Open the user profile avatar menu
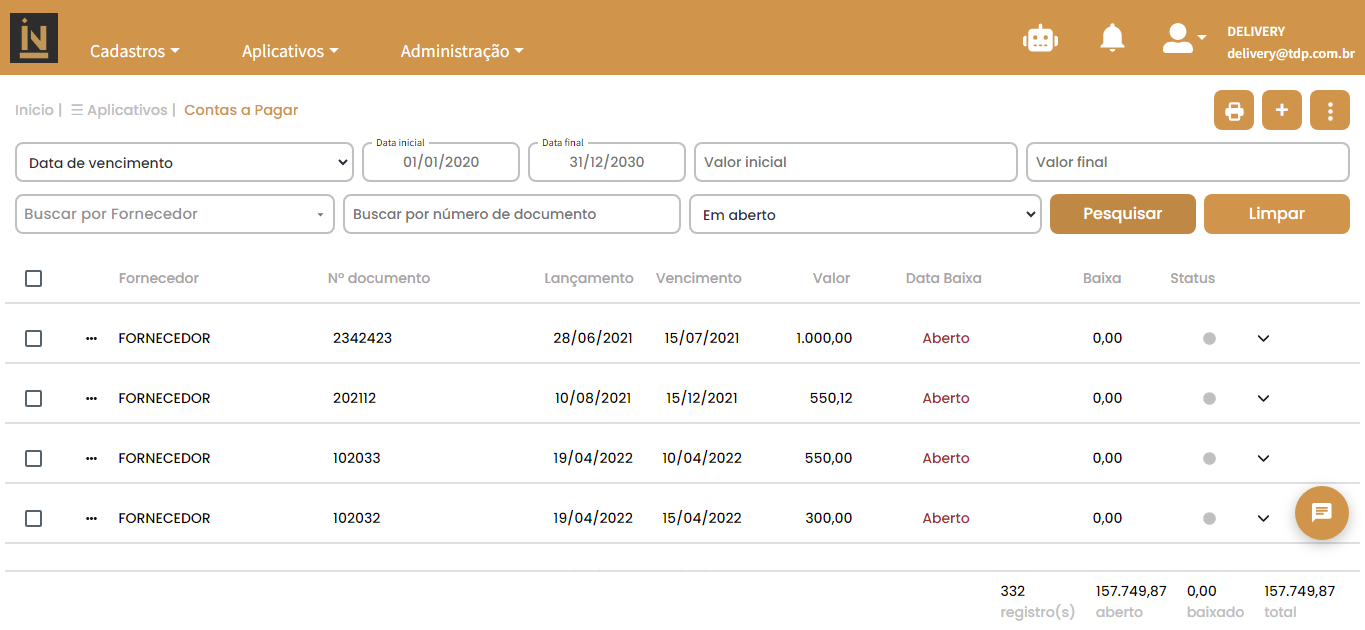 [x=1184, y=38]
